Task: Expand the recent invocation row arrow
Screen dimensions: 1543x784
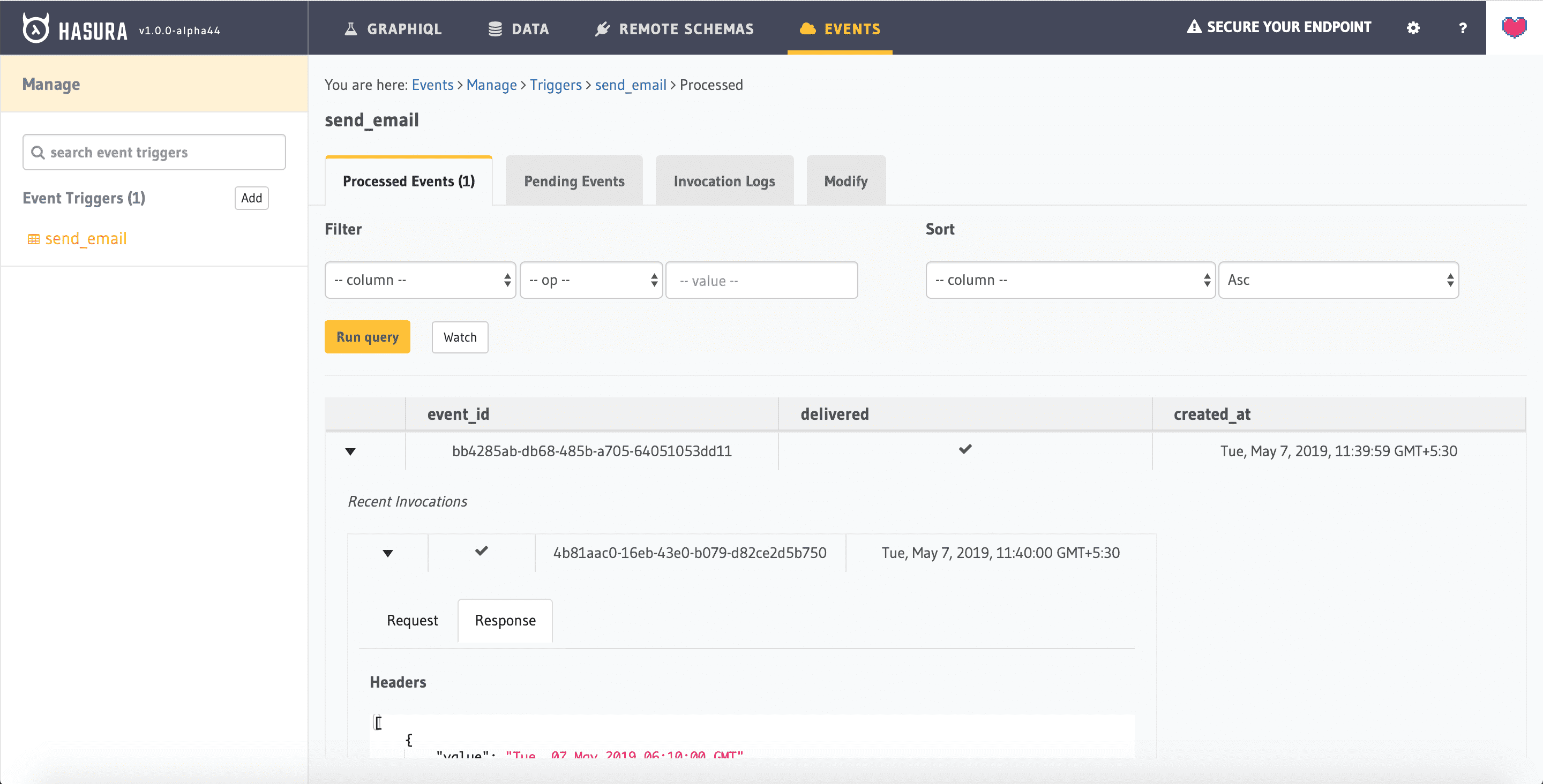Action: coord(388,552)
